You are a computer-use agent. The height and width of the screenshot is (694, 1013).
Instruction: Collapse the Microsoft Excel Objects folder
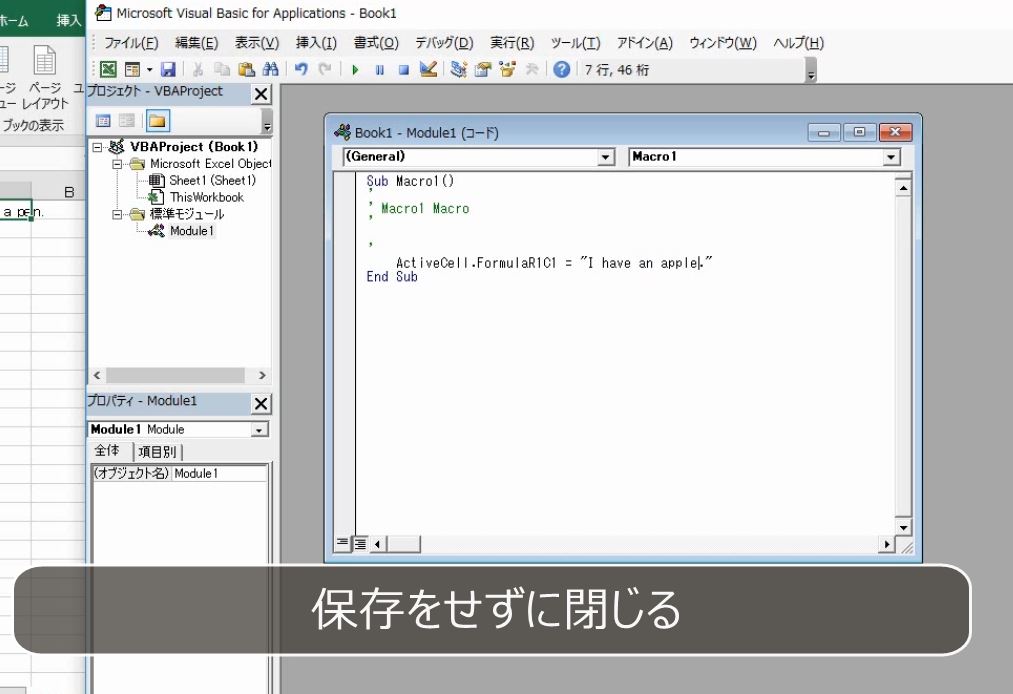pos(117,164)
